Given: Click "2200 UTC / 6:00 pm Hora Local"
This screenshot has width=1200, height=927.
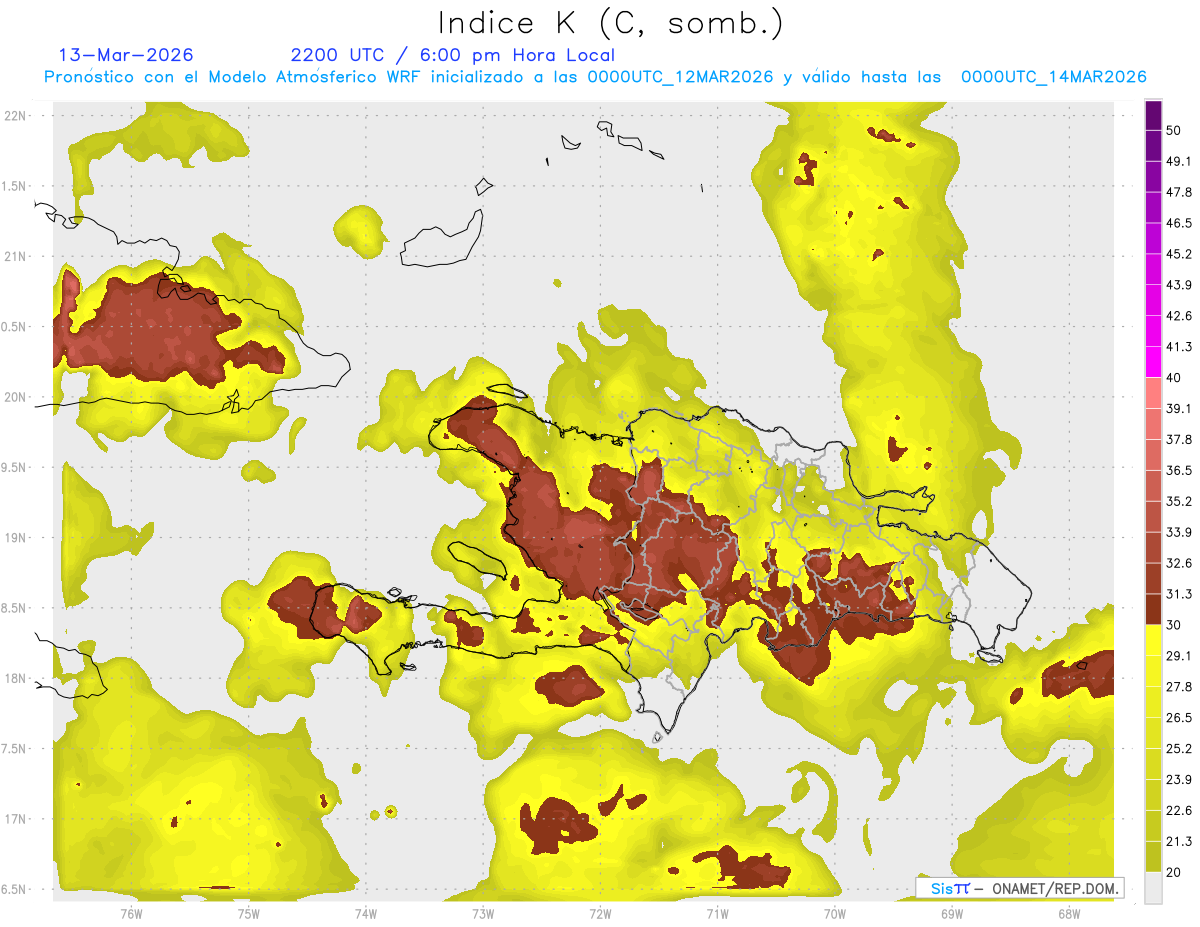Looking at the screenshot, I should click(x=452, y=55).
